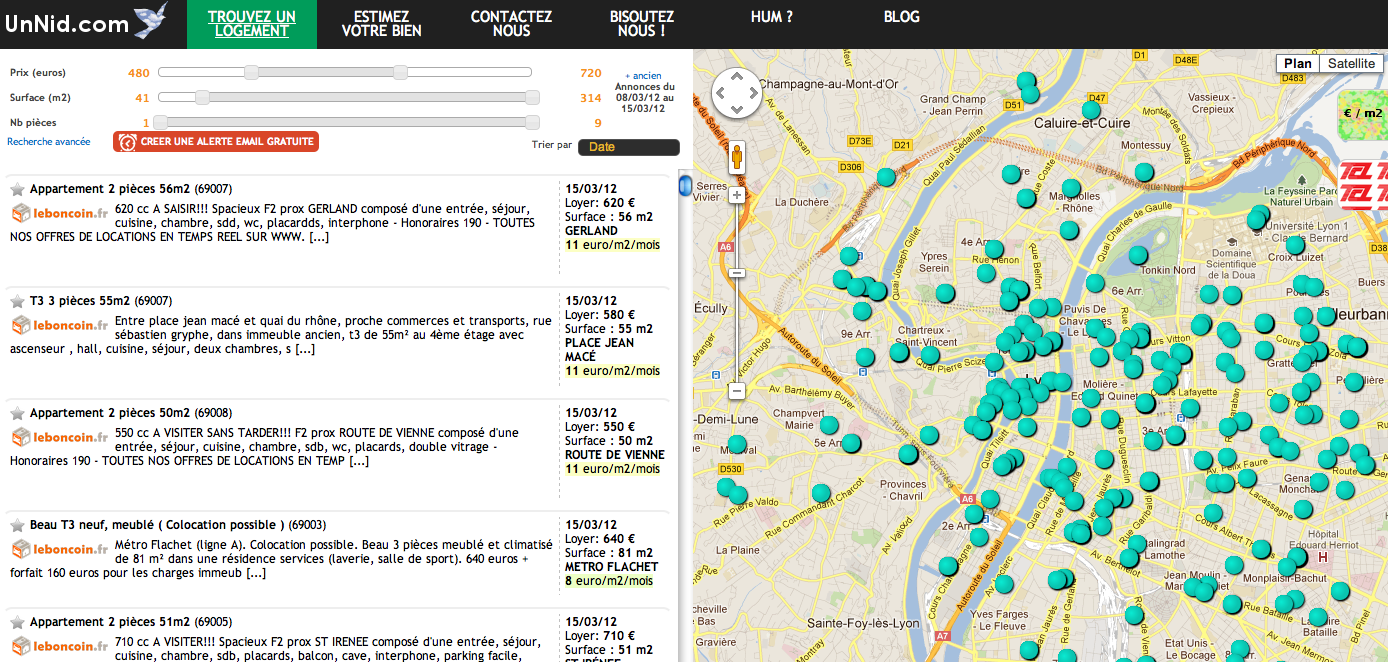The width and height of the screenshot is (1388, 662).
Task: Click the Prix minimum slider handle
Action: 252,72
